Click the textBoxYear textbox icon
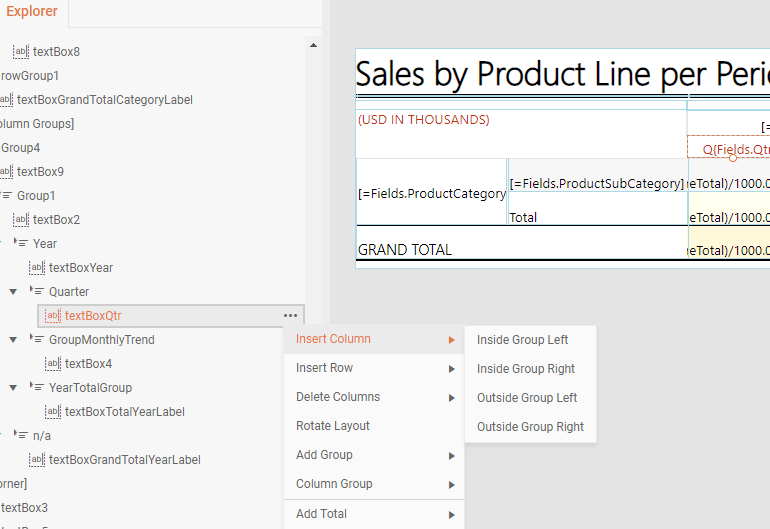The width and height of the screenshot is (770, 529). pyautogui.click(x=37, y=268)
